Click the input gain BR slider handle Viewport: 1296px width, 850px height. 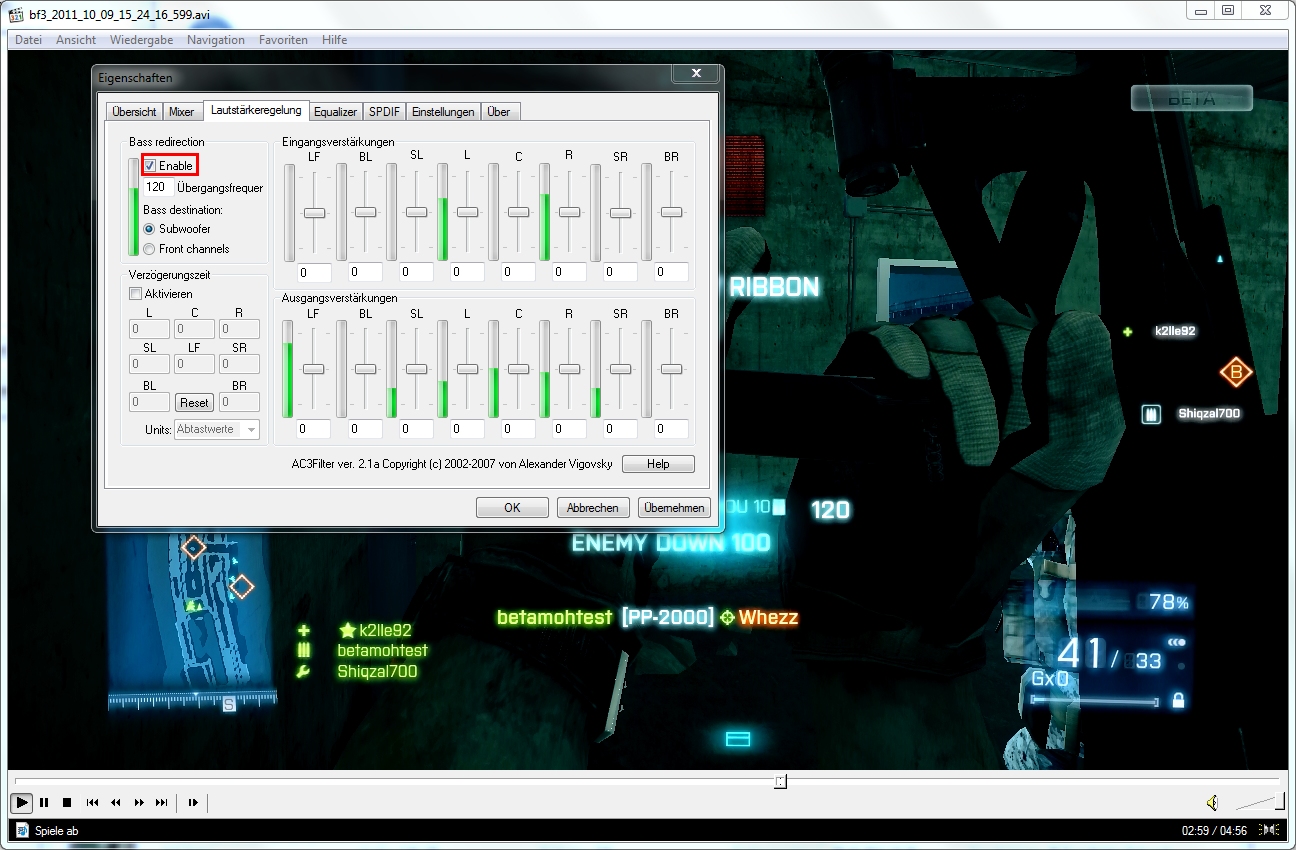pos(671,212)
